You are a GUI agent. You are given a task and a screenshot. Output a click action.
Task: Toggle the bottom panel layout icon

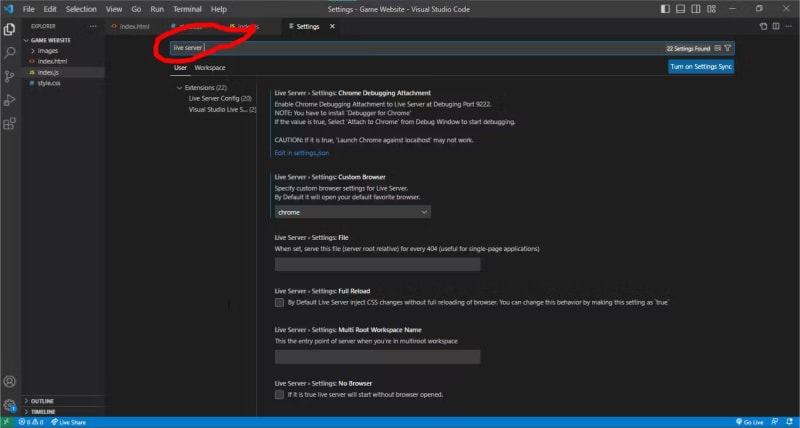point(680,9)
